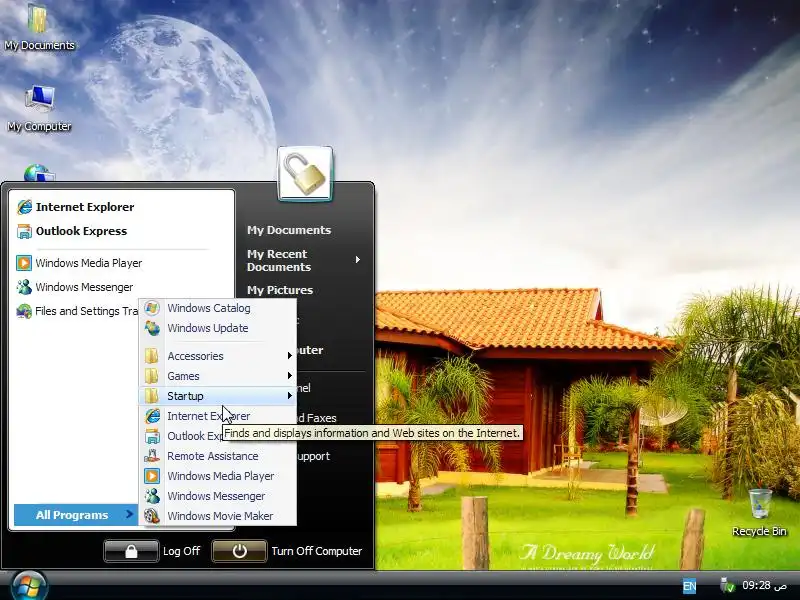Click the Log Off lock button
Screen dimensions: 800x600
[x=131, y=551]
